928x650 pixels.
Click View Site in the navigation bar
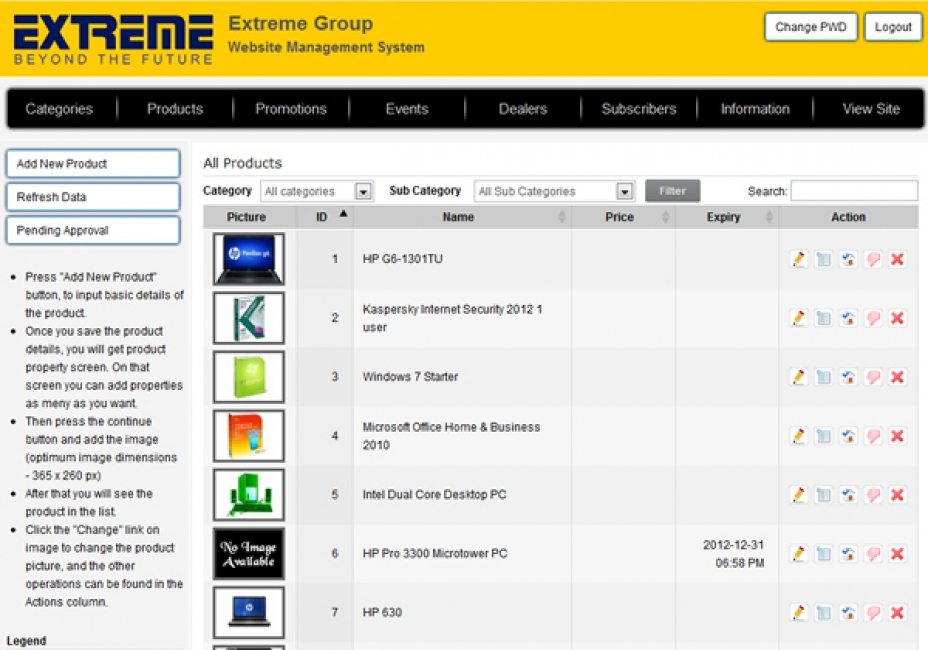[871, 109]
